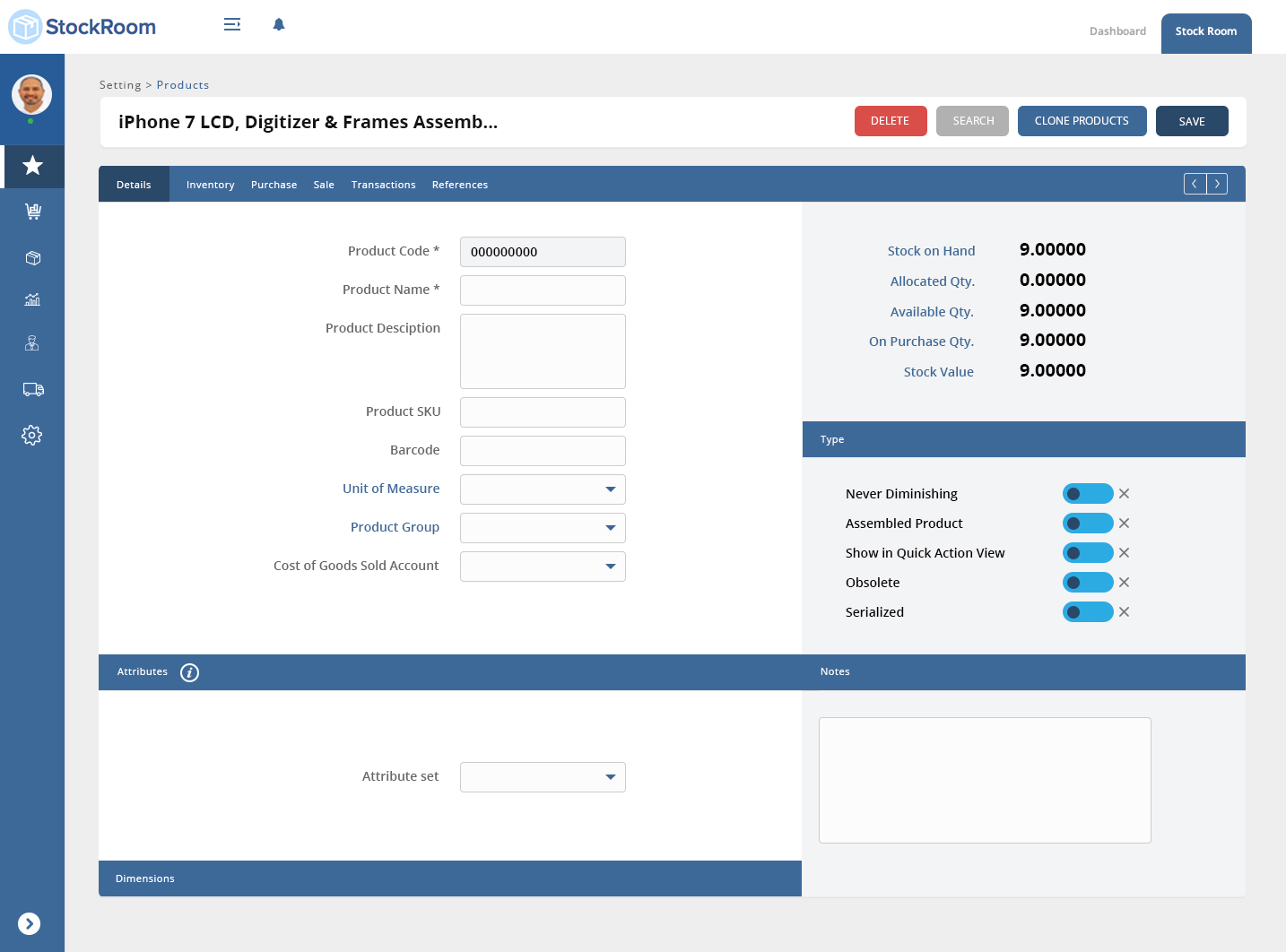Click the CLONE PRODUCTS button

pos(1082,121)
